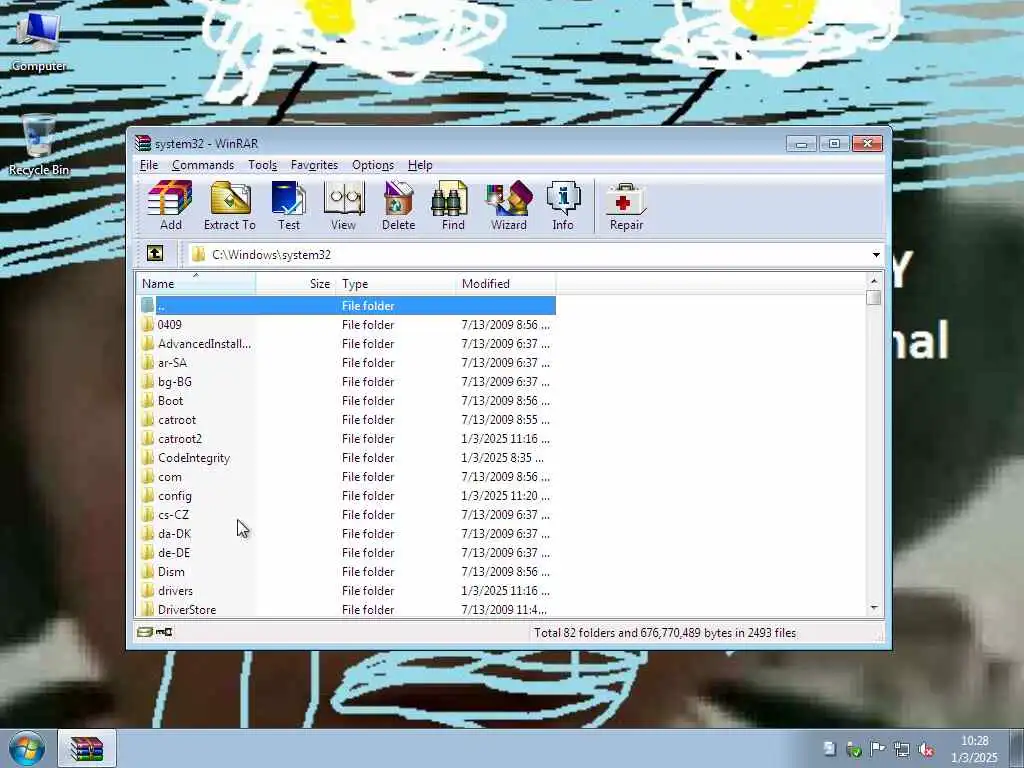
Task: Click the muted volume tray icon
Action: (926, 750)
